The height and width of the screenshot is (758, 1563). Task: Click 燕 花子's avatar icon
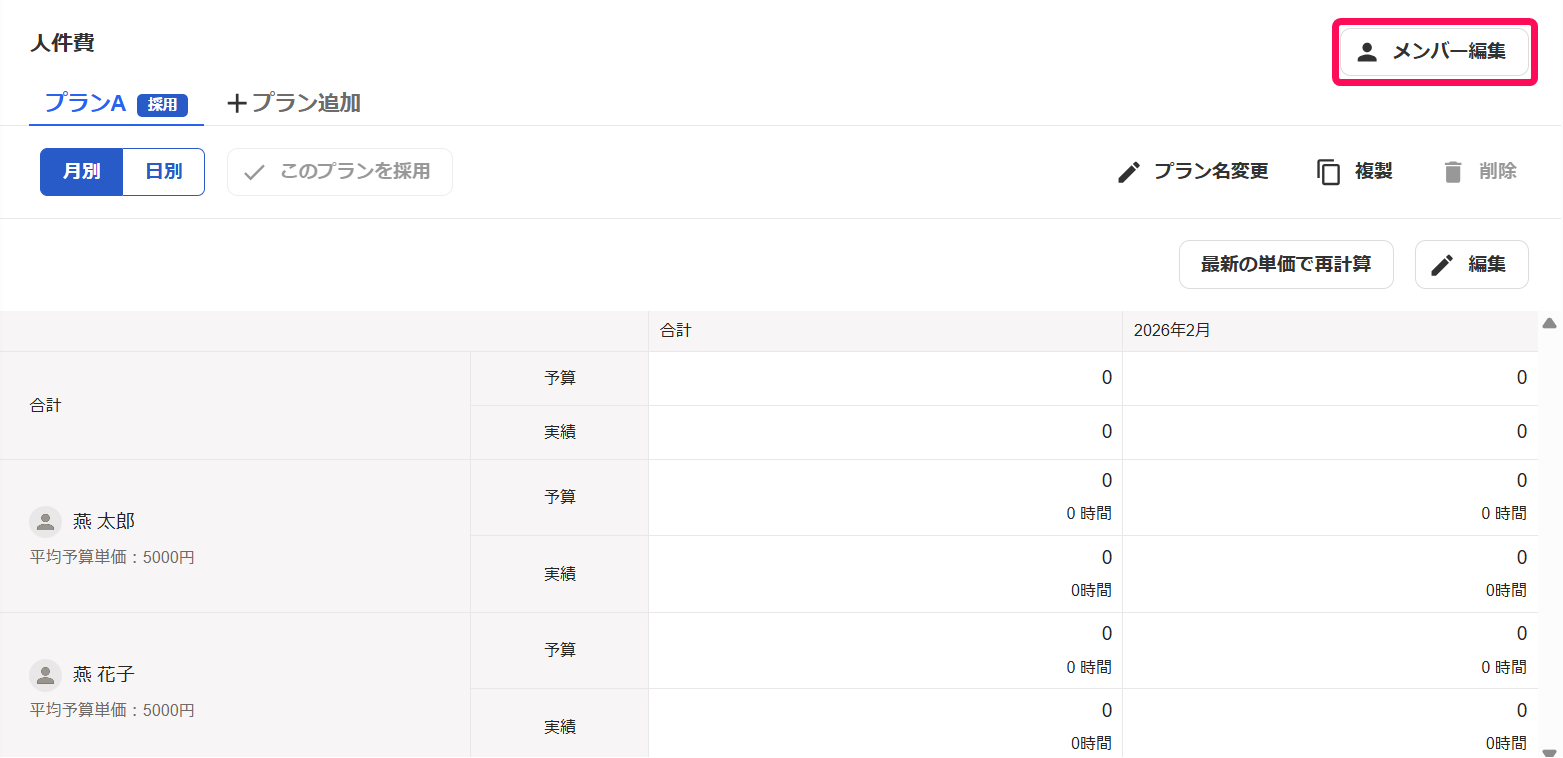pos(45,675)
